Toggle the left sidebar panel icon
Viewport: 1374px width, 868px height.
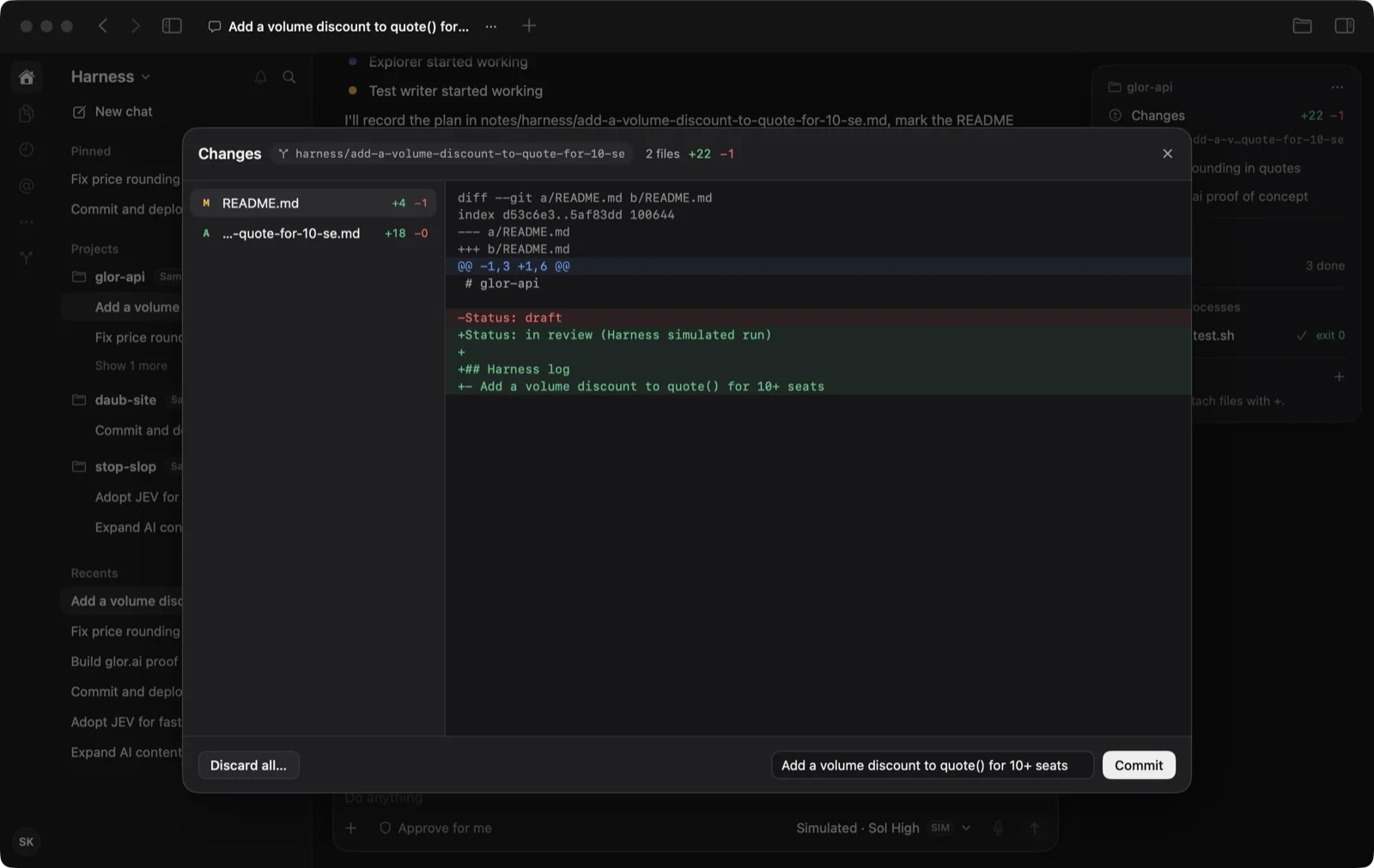(172, 26)
